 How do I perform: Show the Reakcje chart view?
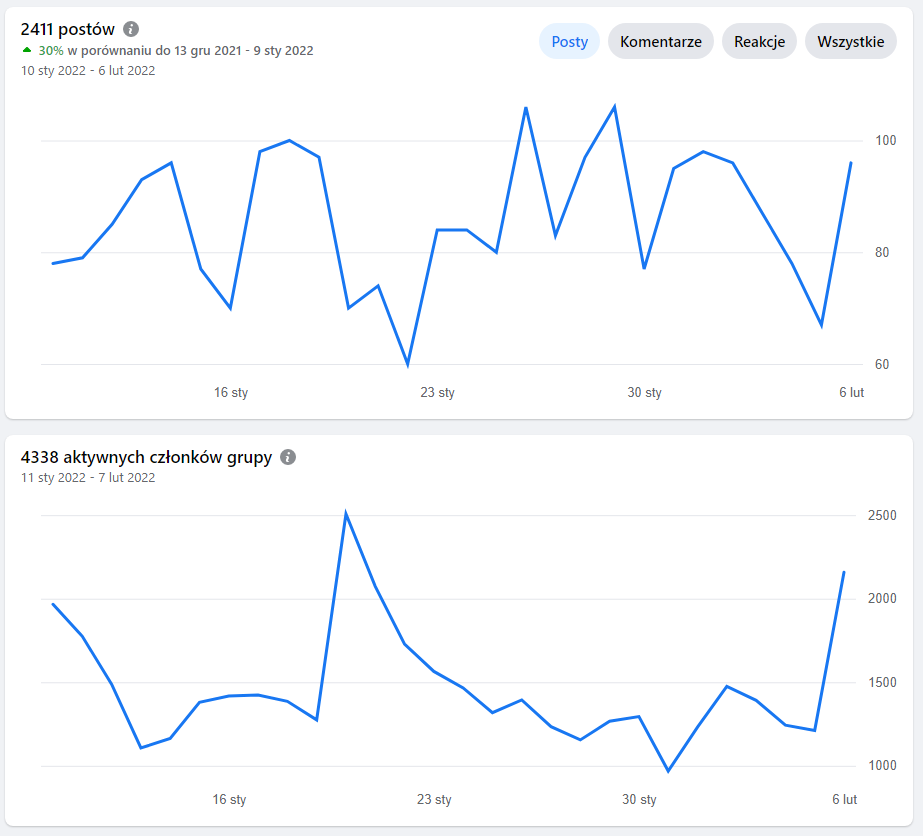click(759, 41)
